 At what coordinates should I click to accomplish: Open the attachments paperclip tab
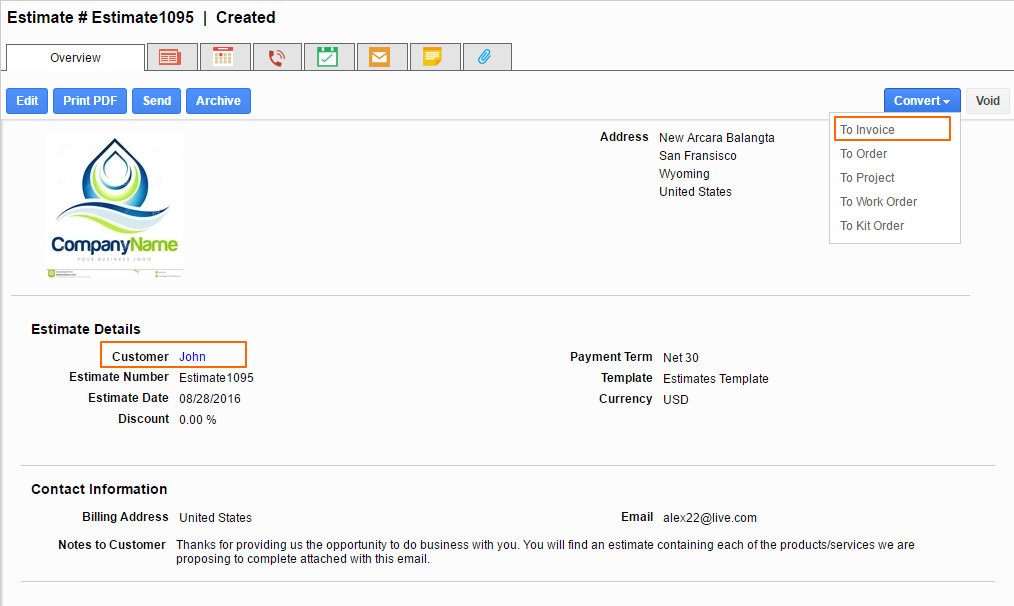[x=486, y=57]
